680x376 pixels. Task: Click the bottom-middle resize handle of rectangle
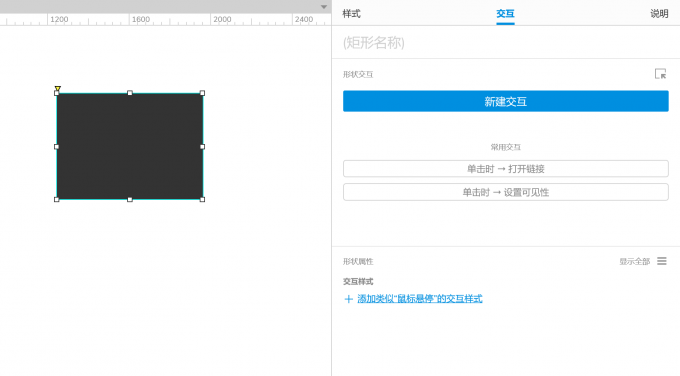130,199
